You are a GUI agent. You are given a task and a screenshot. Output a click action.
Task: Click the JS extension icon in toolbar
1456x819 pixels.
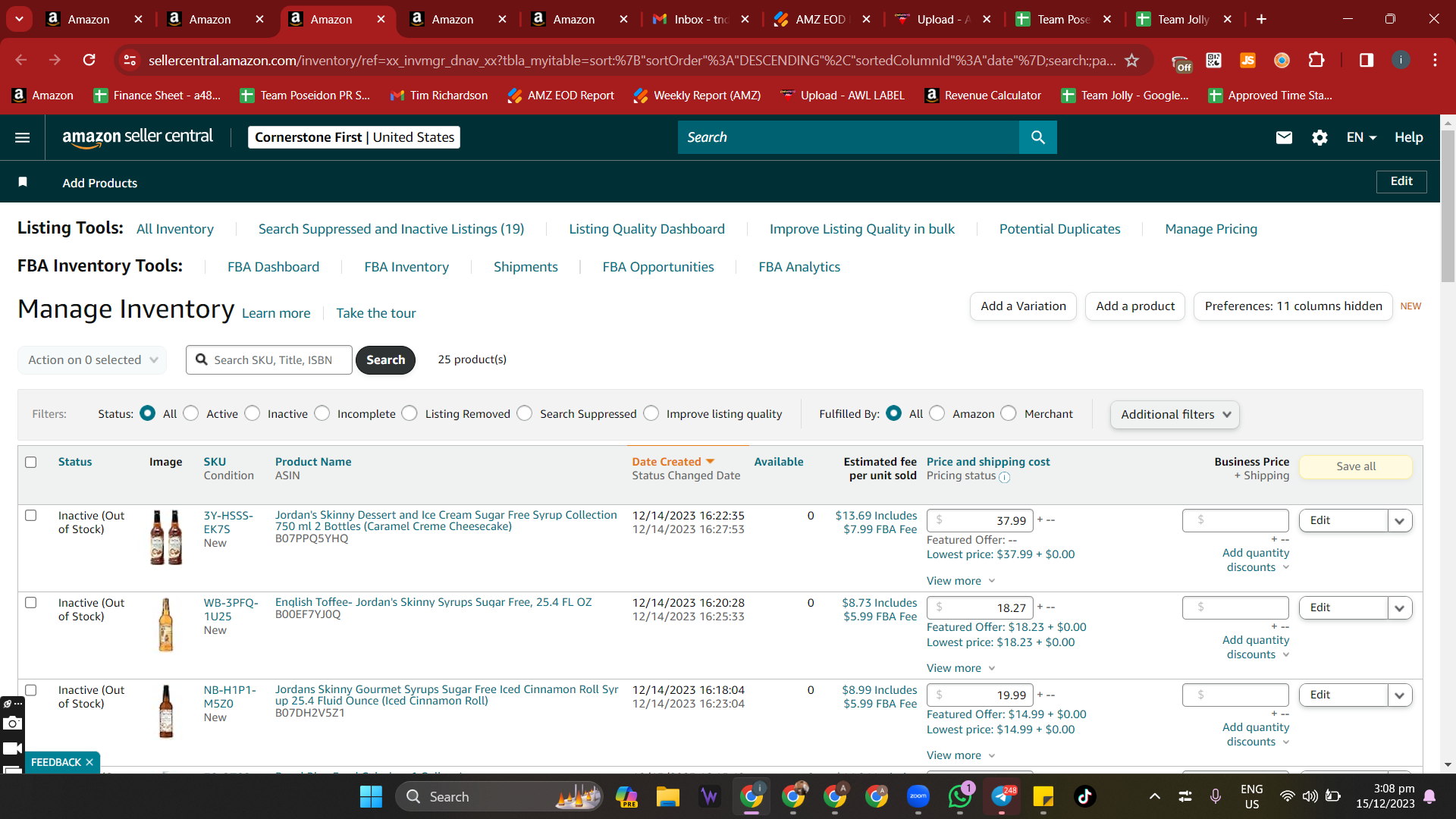click(x=1247, y=60)
